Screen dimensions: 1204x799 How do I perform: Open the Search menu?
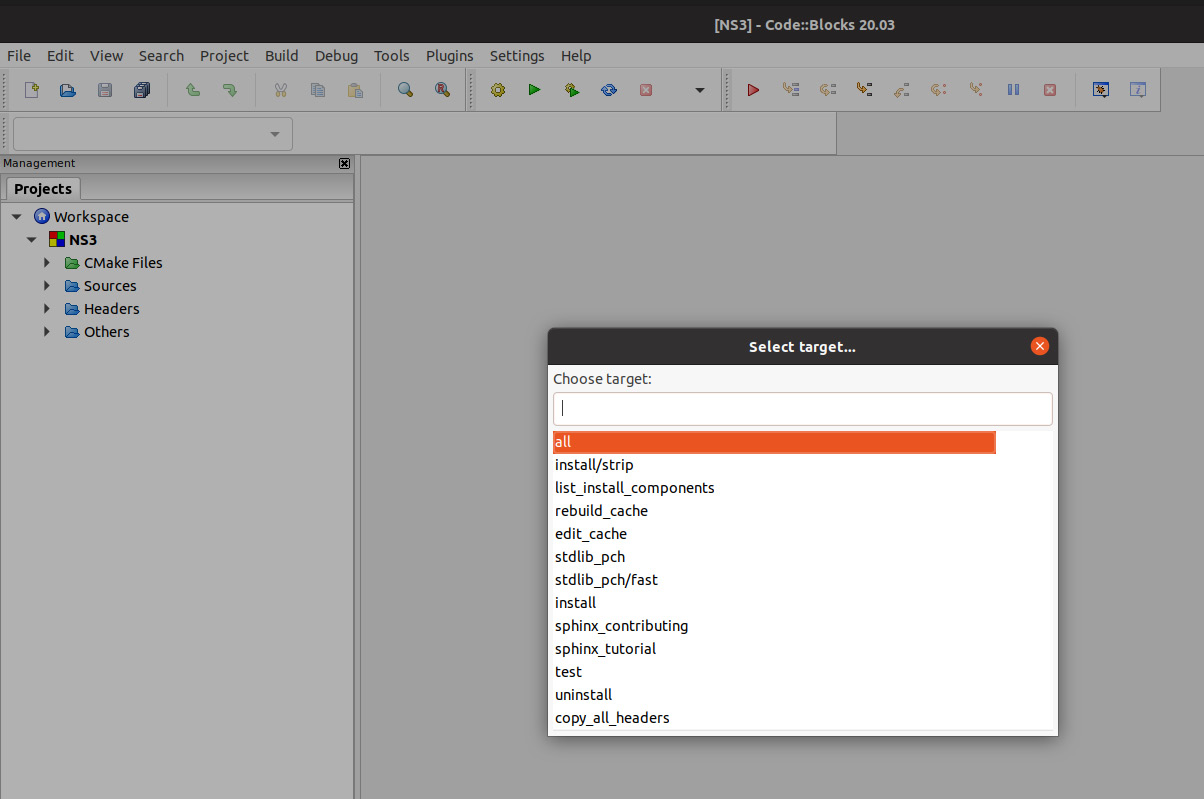pos(161,56)
